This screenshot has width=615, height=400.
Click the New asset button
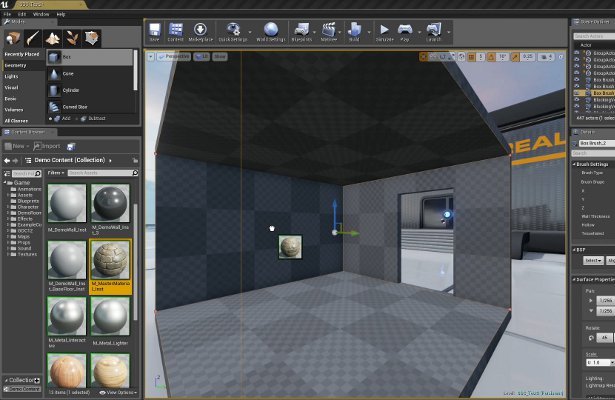(20, 146)
